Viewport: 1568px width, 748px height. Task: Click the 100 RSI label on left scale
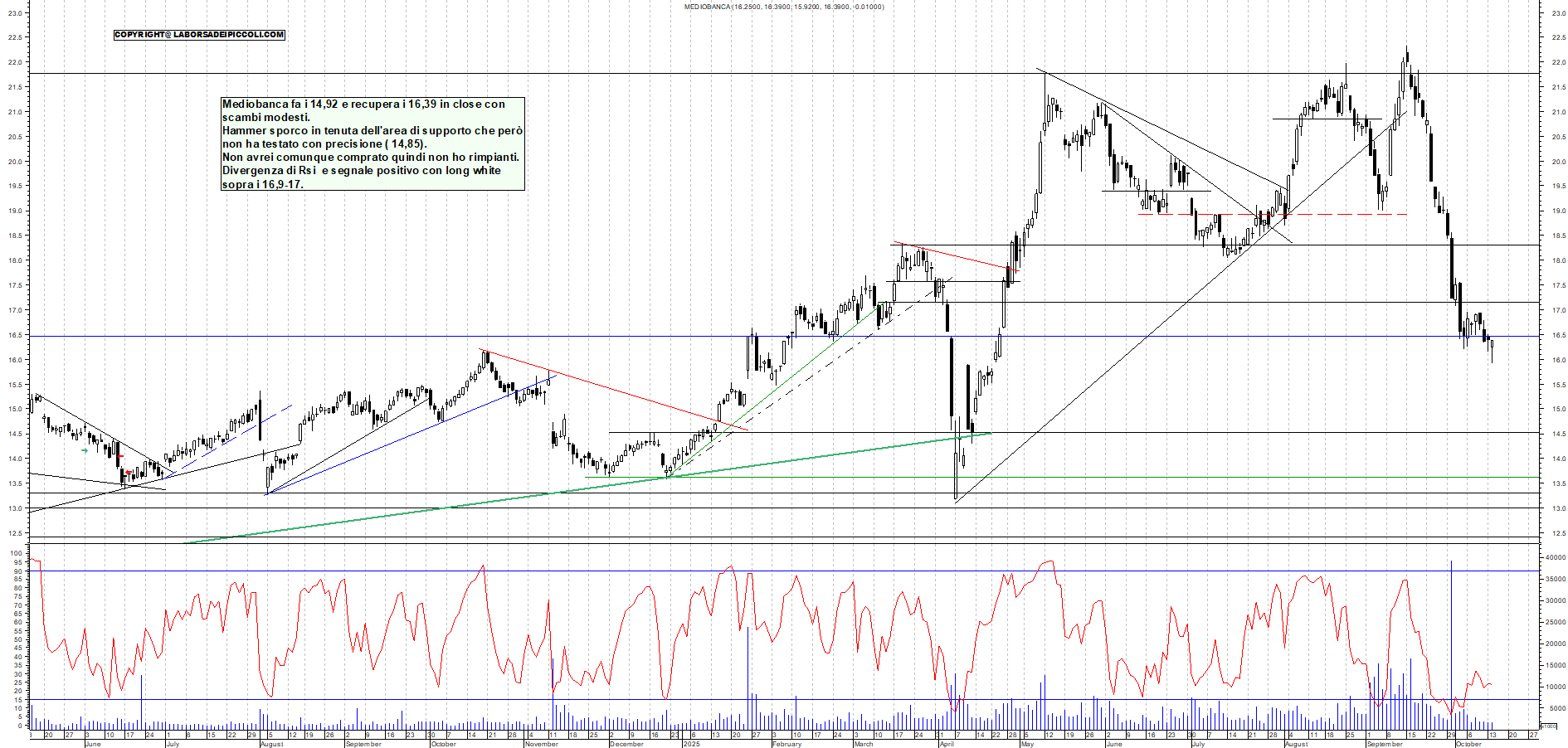[17, 553]
